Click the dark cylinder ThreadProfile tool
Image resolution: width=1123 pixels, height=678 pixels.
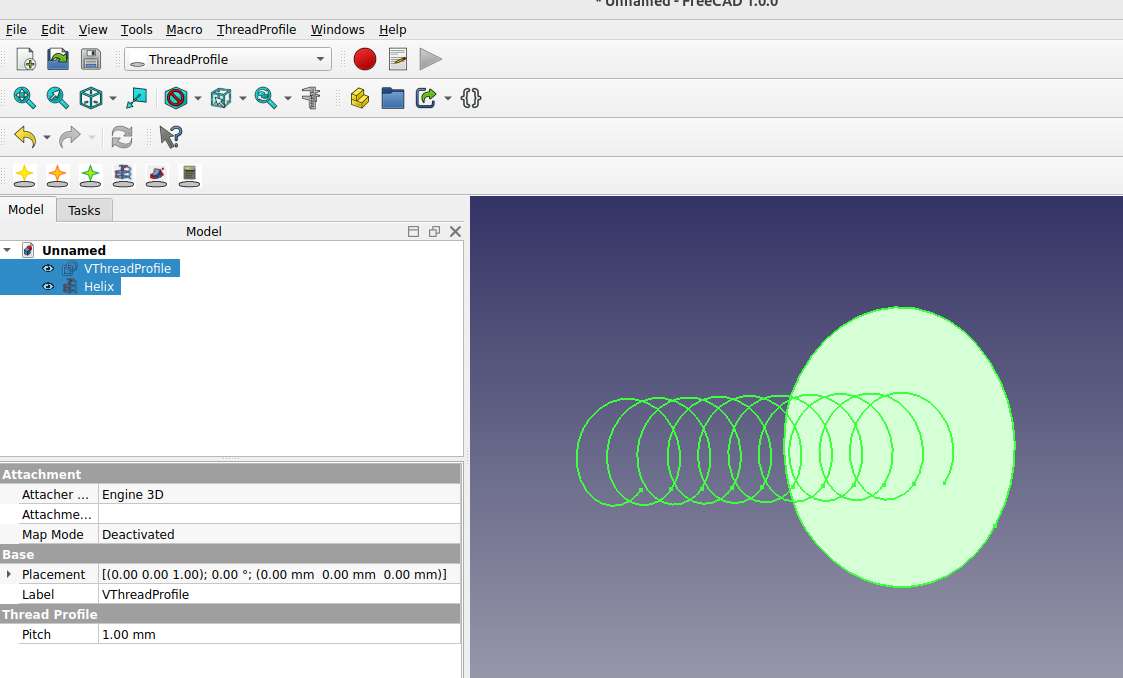[189, 175]
